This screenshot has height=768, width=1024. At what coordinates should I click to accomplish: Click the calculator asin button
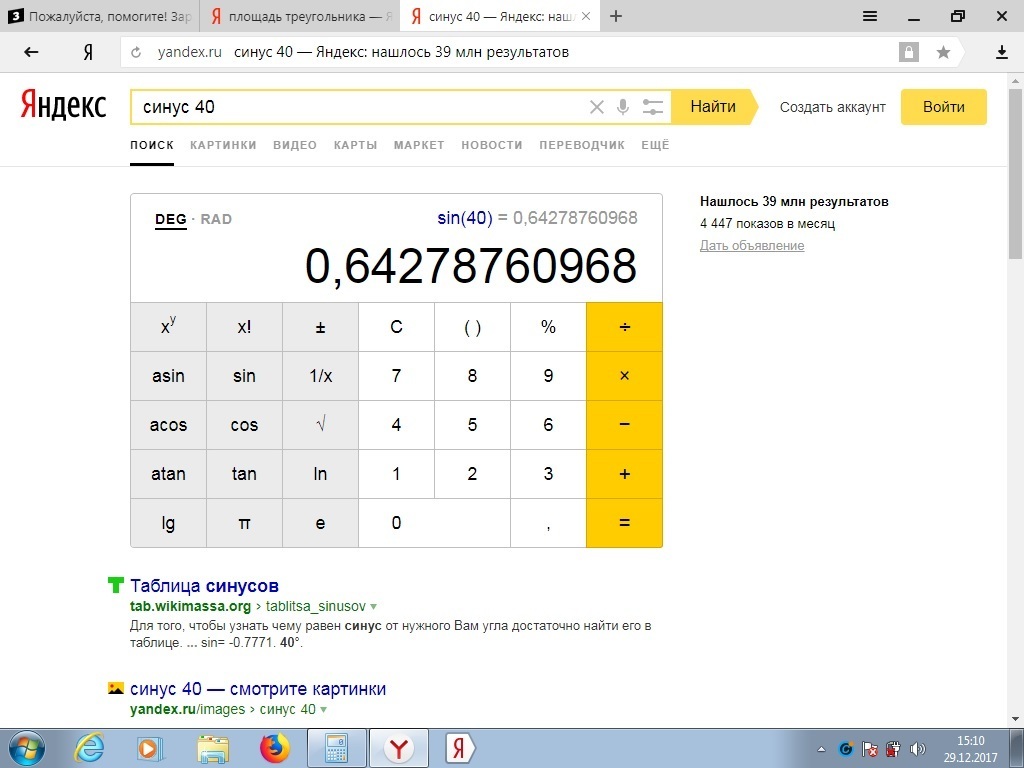pos(168,376)
